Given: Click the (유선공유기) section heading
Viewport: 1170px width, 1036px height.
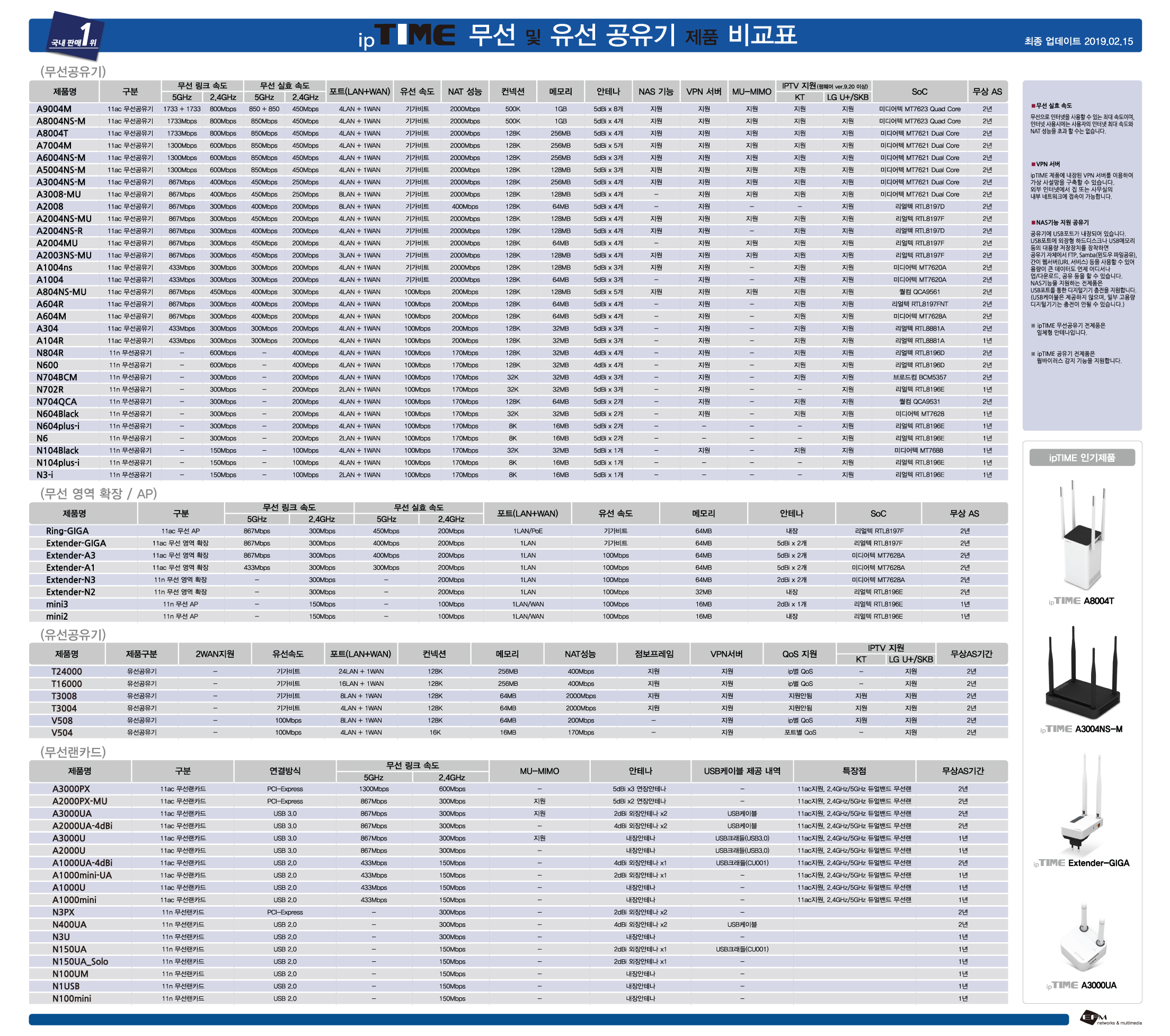Looking at the screenshot, I should [73, 635].
